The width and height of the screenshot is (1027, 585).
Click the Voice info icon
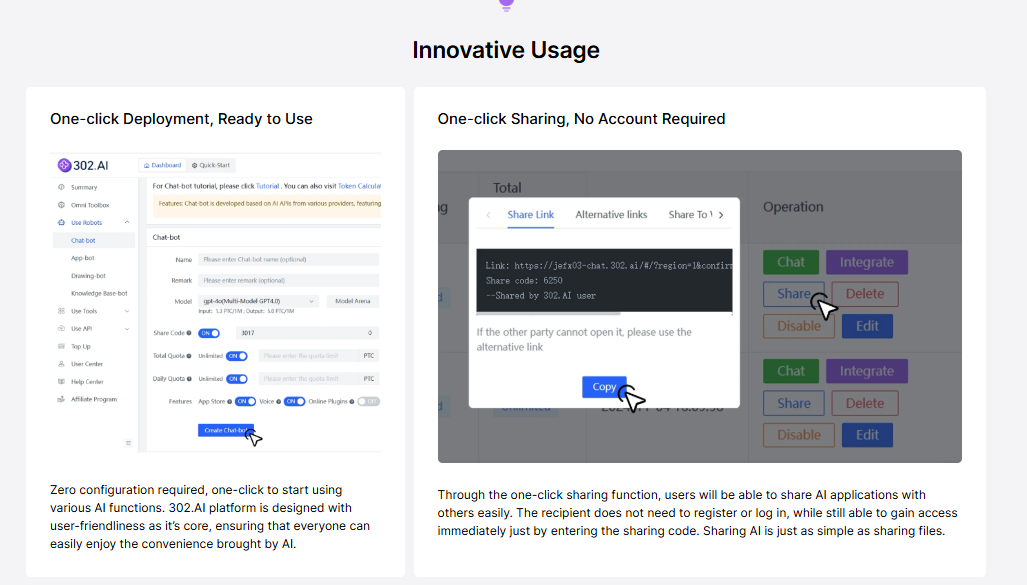[x=278, y=402]
